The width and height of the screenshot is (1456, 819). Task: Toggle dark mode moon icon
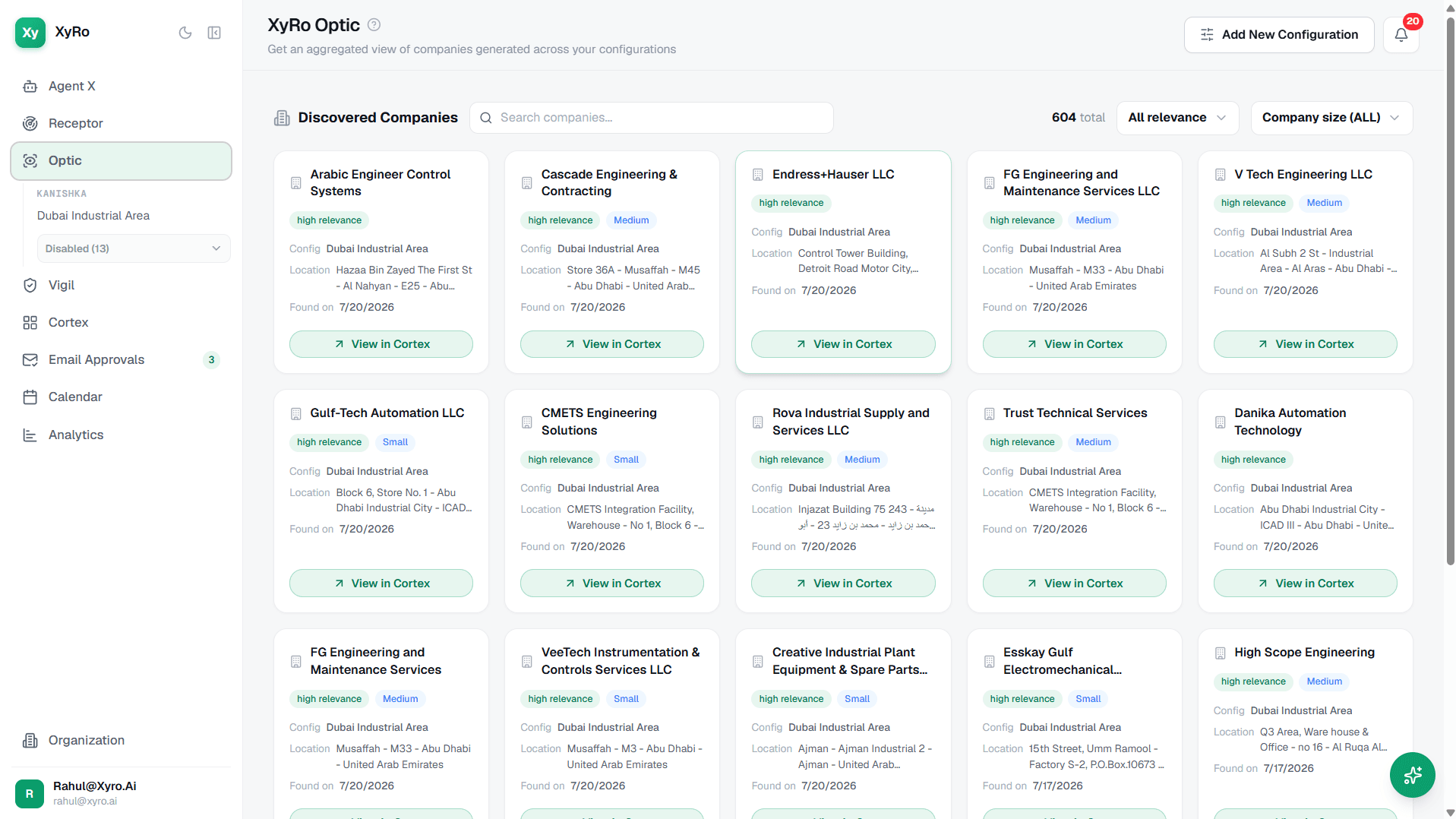click(185, 33)
